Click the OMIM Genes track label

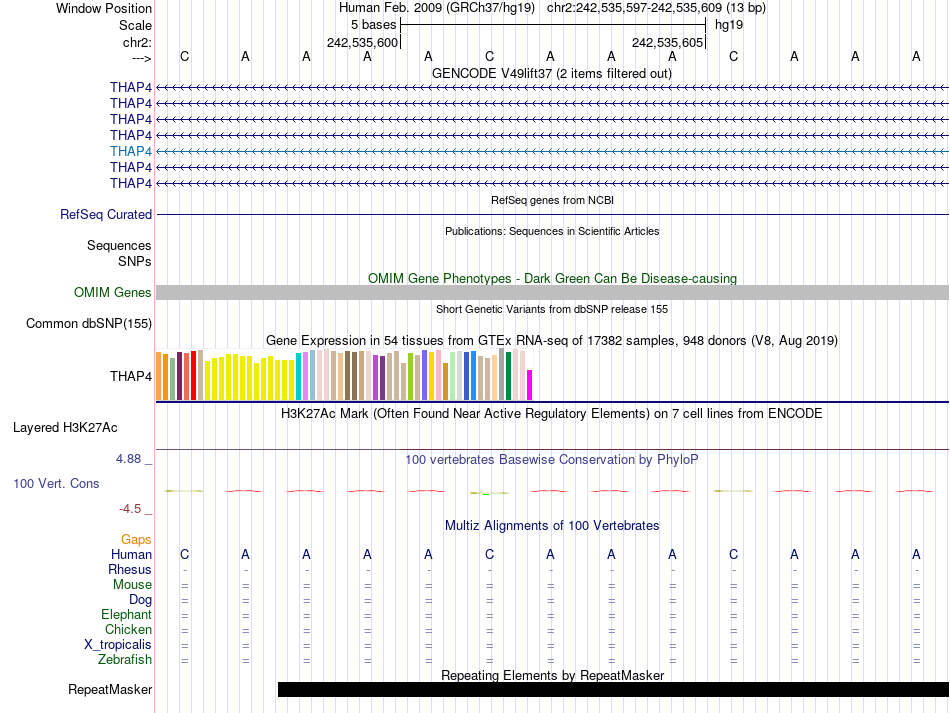[113, 292]
